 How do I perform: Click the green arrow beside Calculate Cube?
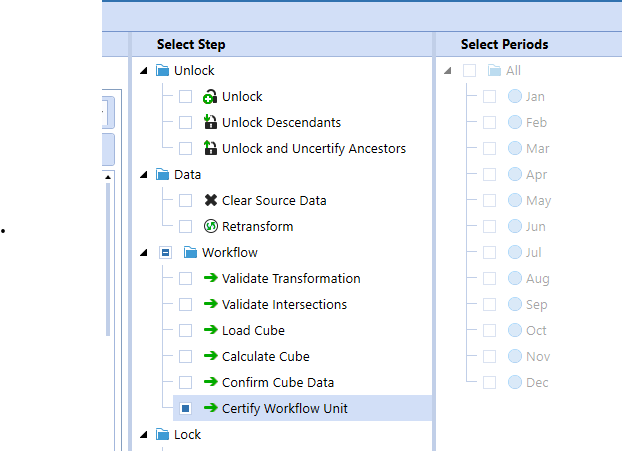pos(210,356)
